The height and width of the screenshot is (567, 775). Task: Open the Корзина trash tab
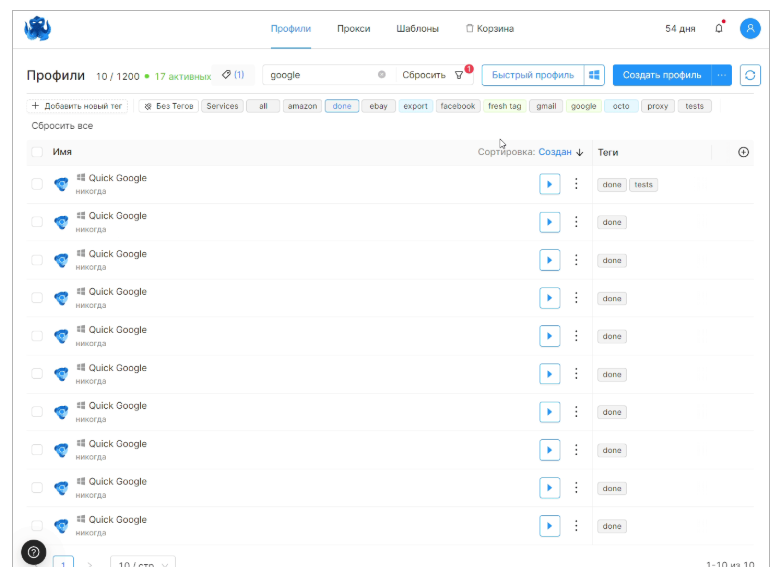[490, 29]
